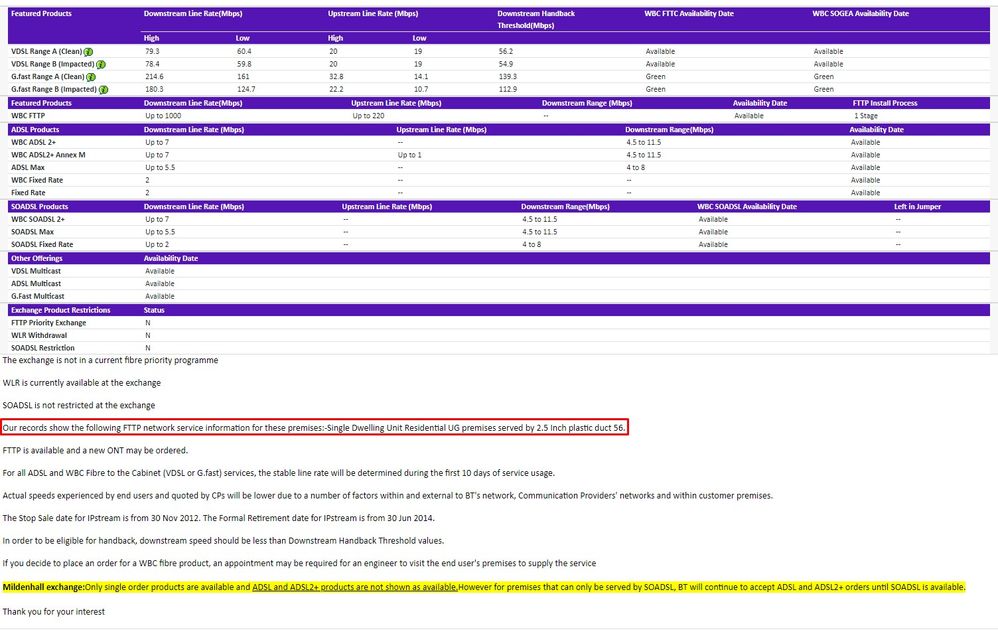Click the bold Mildenhall exchange label

[43, 587]
